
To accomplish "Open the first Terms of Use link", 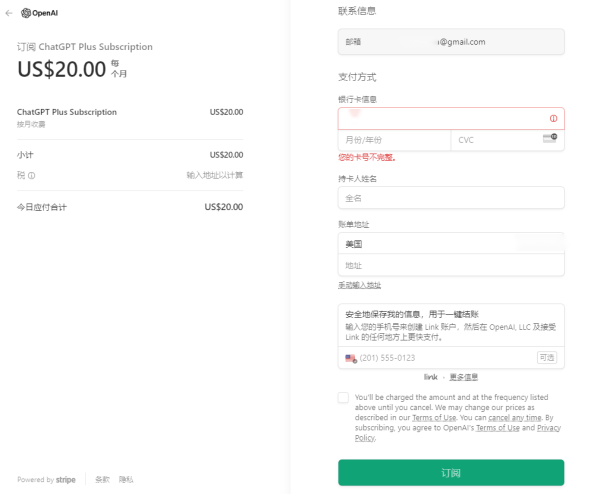I will point(434,417).
